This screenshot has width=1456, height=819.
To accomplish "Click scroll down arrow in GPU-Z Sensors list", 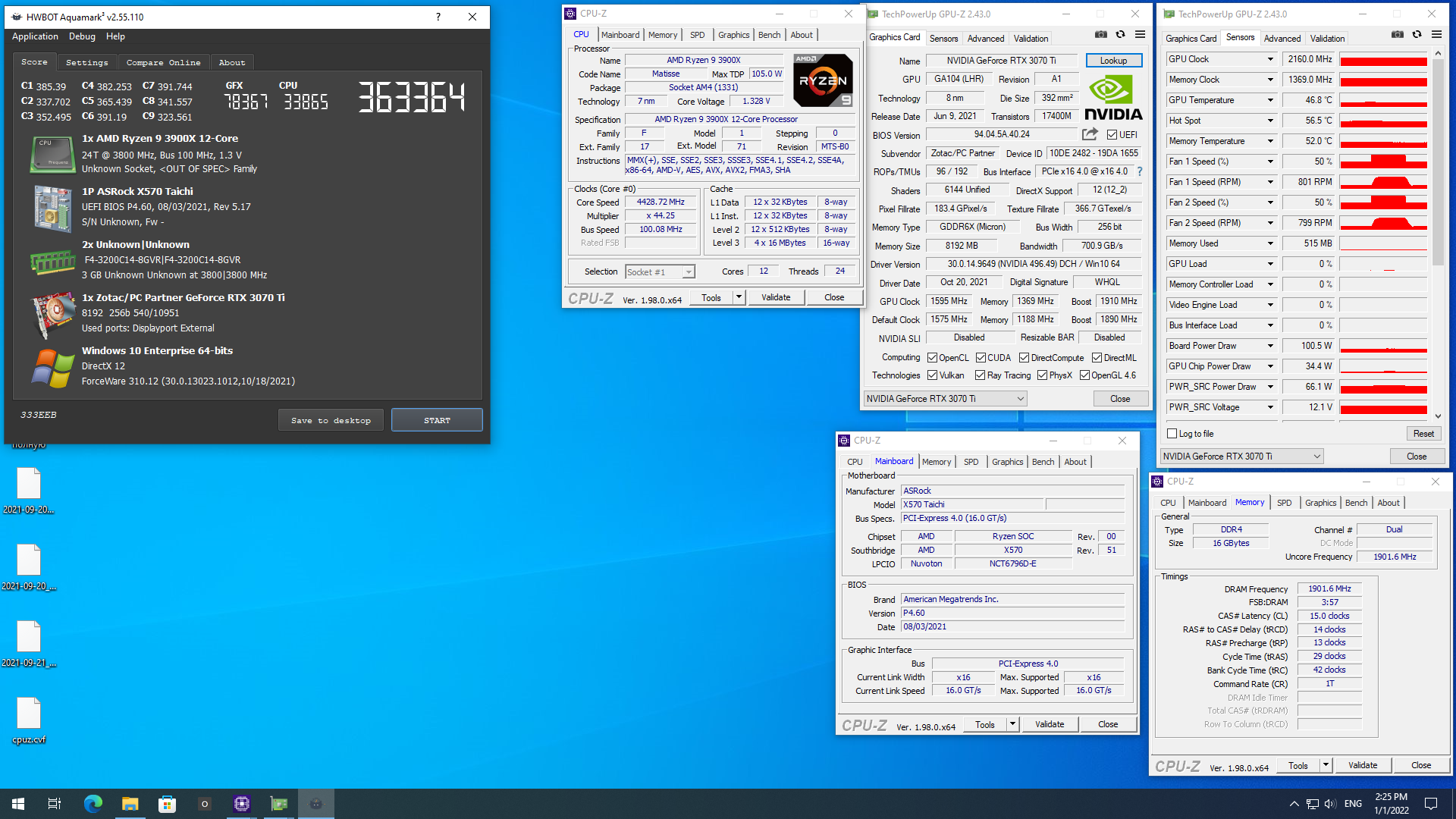I will click(1438, 416).
